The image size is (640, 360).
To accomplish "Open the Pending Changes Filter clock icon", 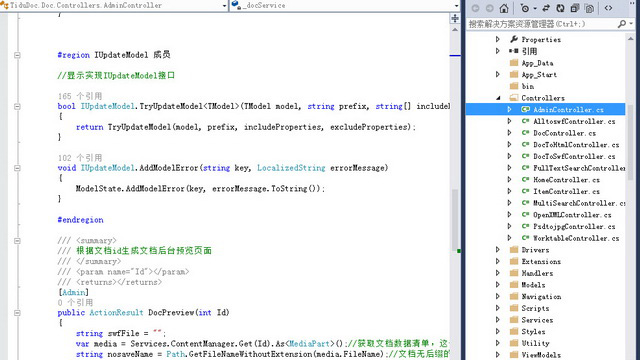I will pyautogui.click(x=524, y=8).
